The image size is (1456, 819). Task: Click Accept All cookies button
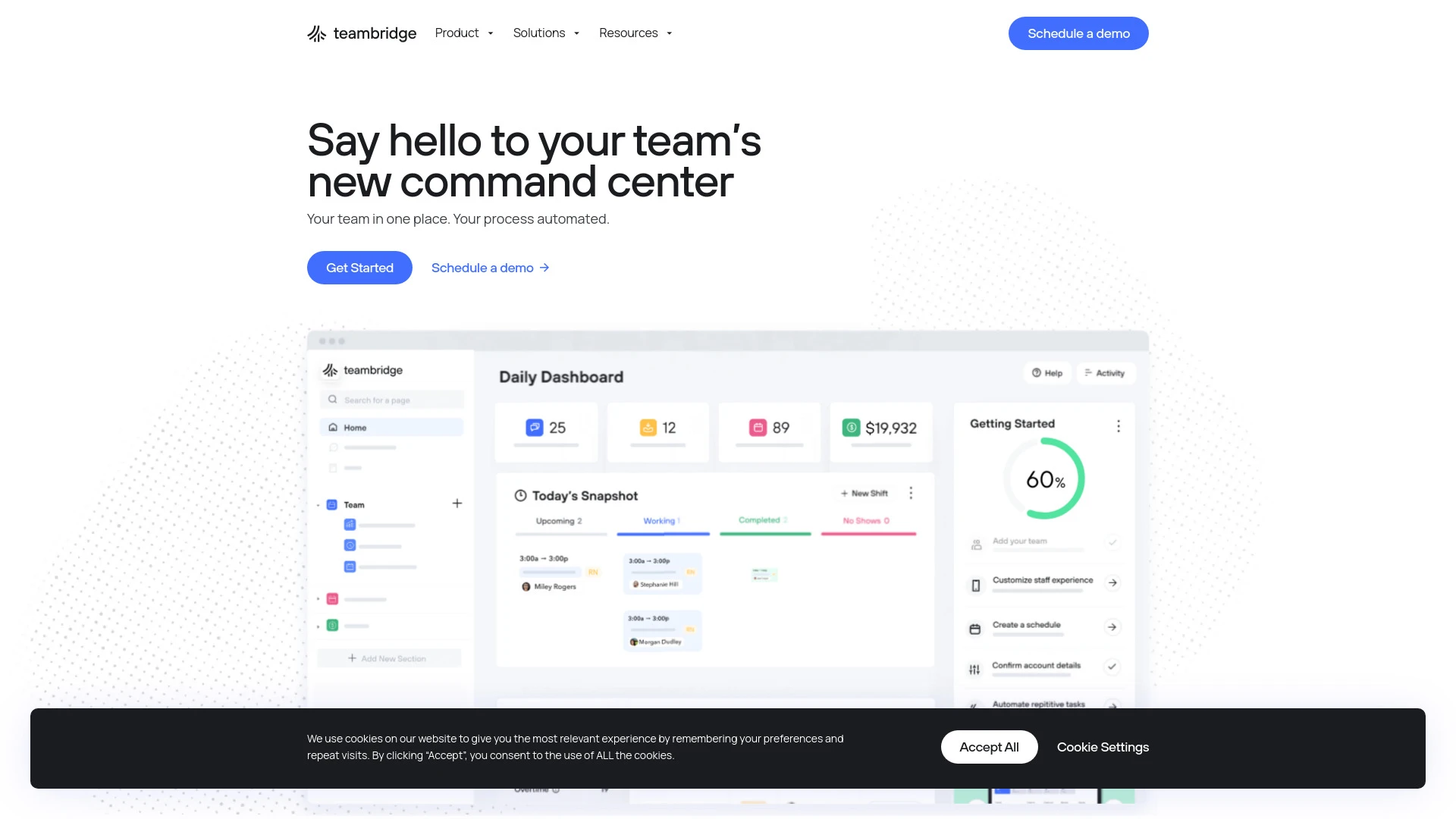tap(988, 747)
